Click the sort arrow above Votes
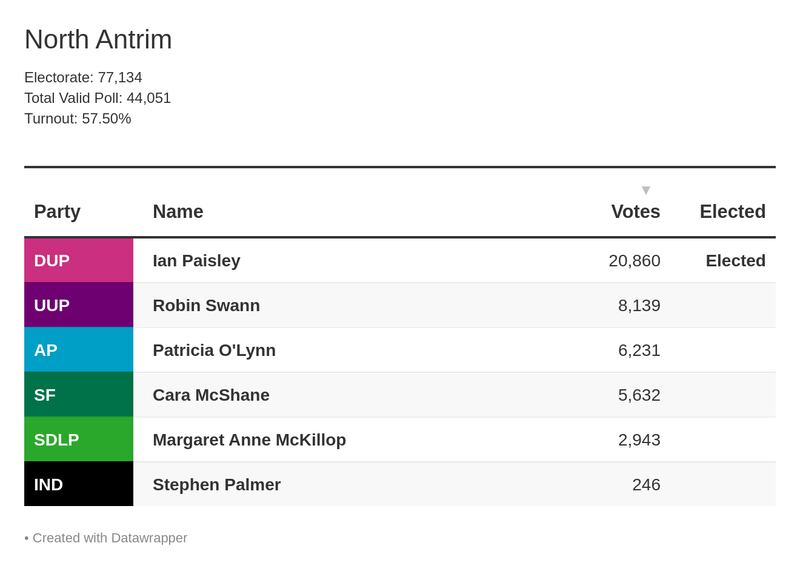Image resolution: width=800 pixels, height=569 pixels. pos(646,190)
